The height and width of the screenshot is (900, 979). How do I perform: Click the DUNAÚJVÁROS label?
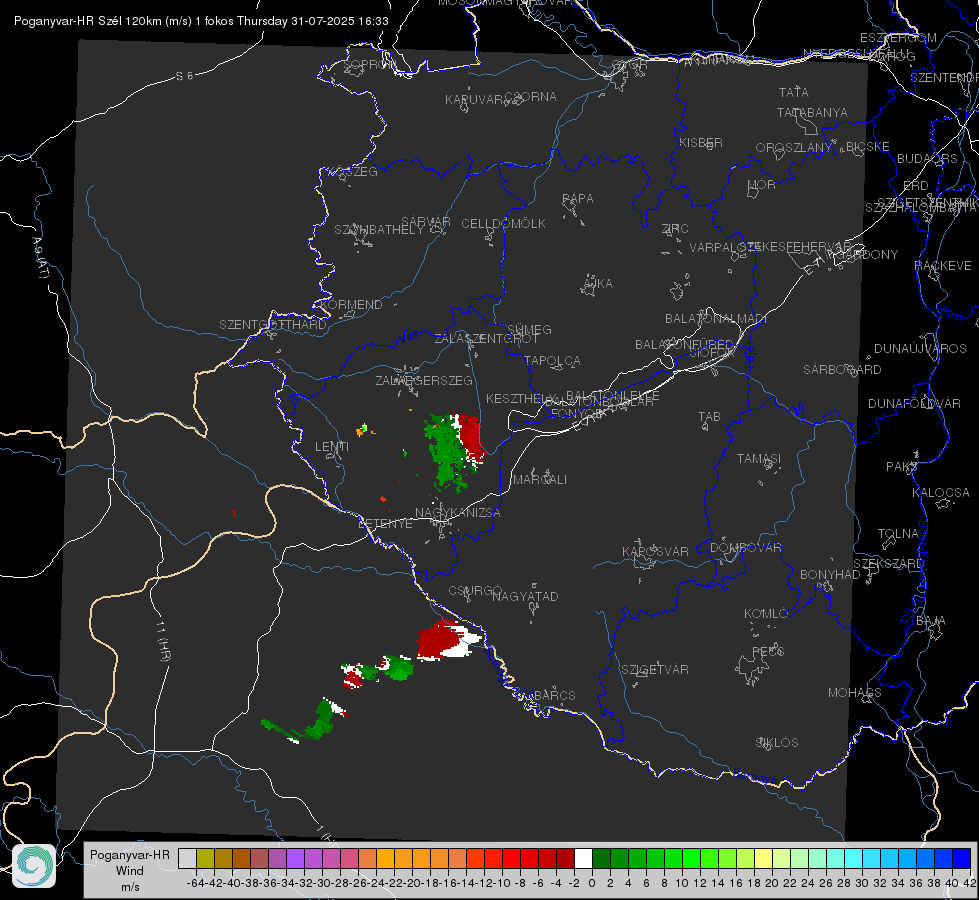(x=920, y=349)
